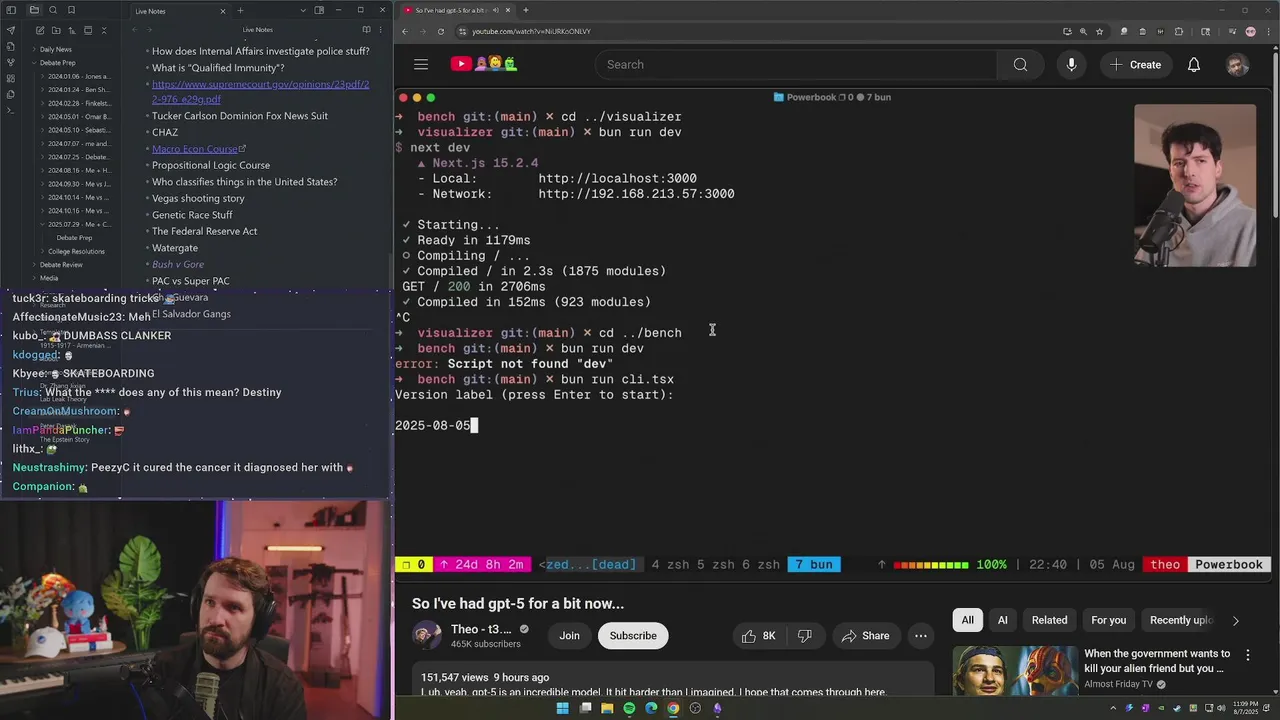
Task: Open Windows Start button
Action: pyautogui.click(x=562, y=708)
